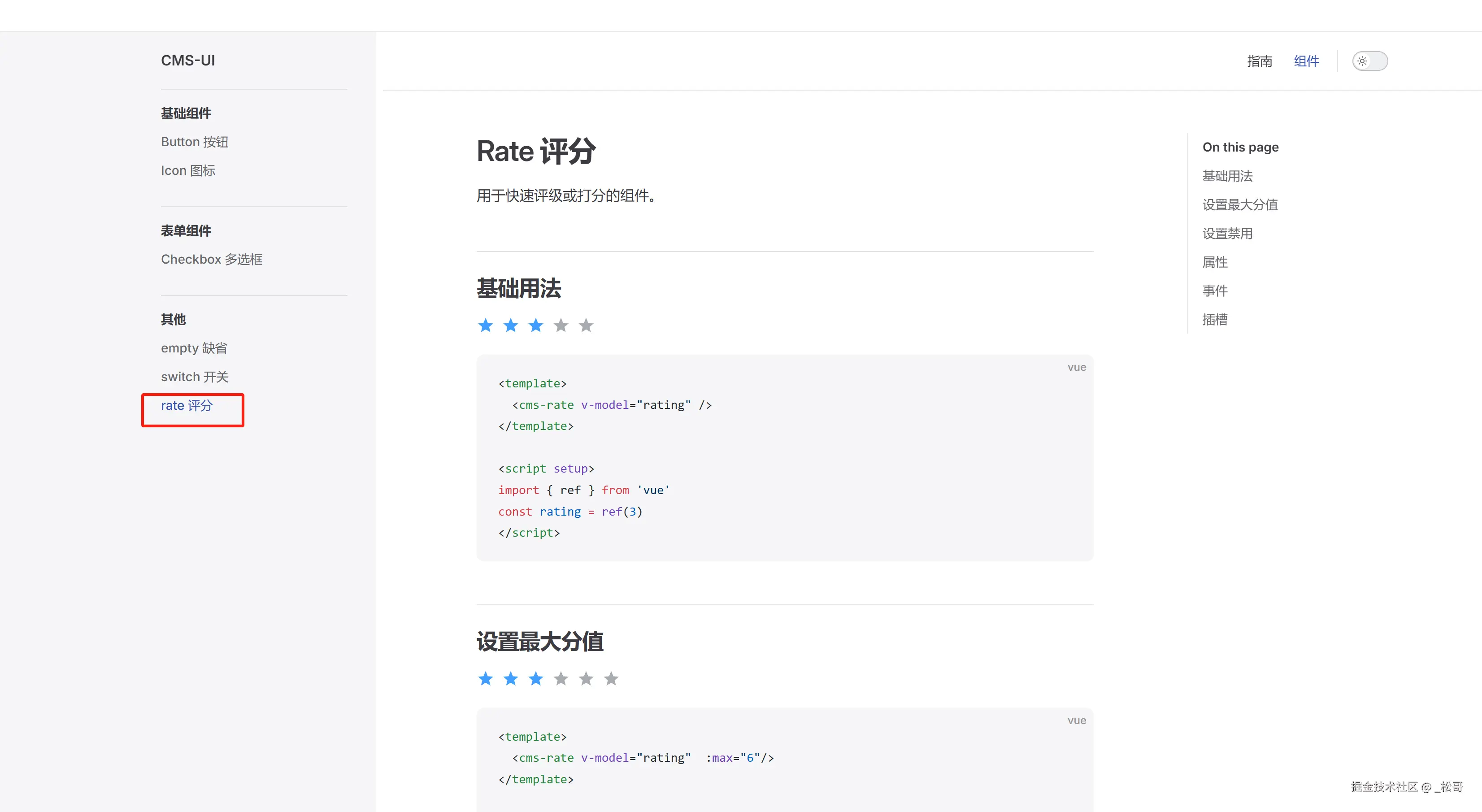The image size is (1482, 812).
Task: Click the third star in 设置最大分值 rating
Action: click(535, 678)
